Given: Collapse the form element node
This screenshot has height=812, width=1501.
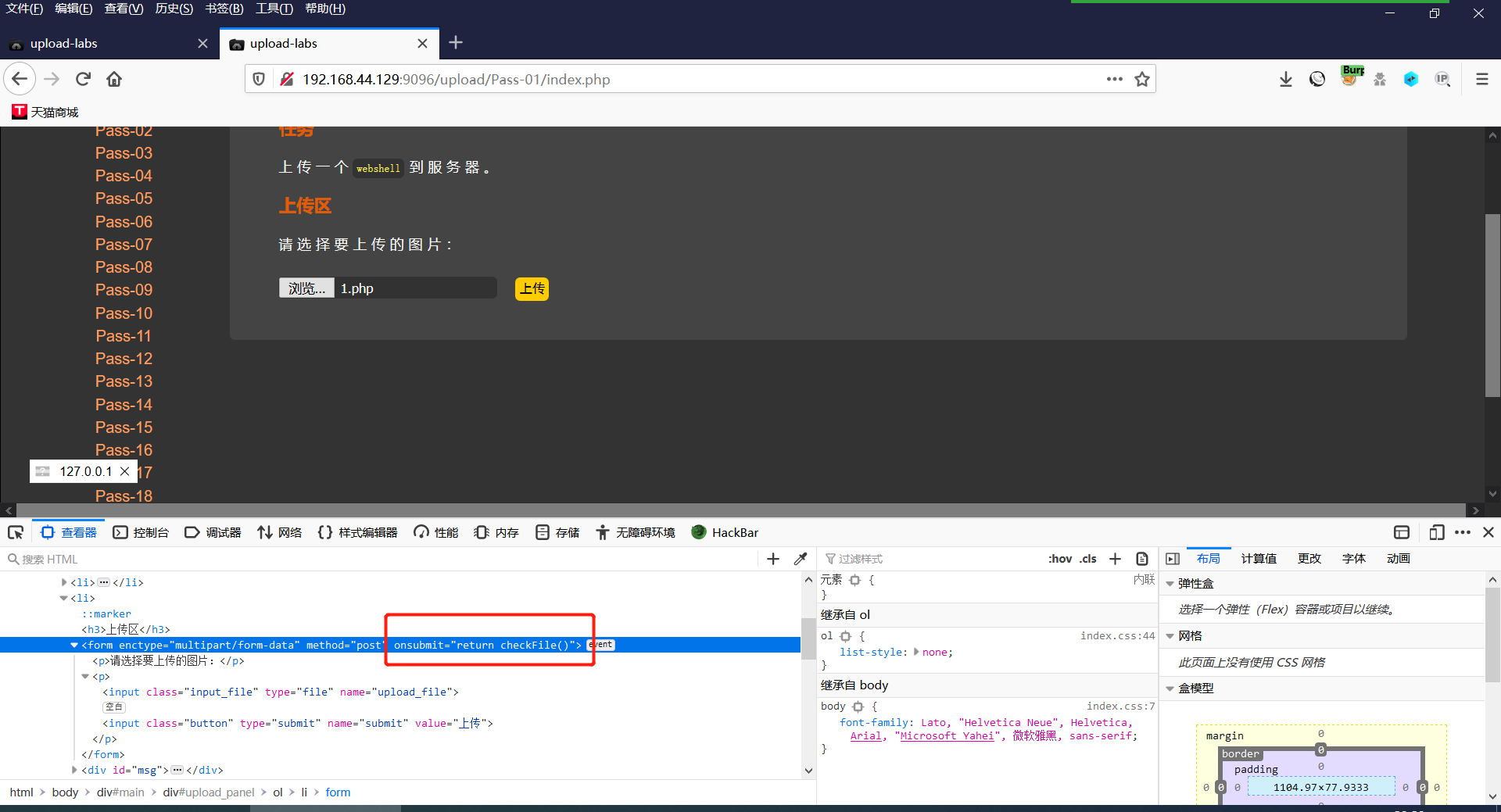Looking at the screenshot, I should tap(74, 645).
